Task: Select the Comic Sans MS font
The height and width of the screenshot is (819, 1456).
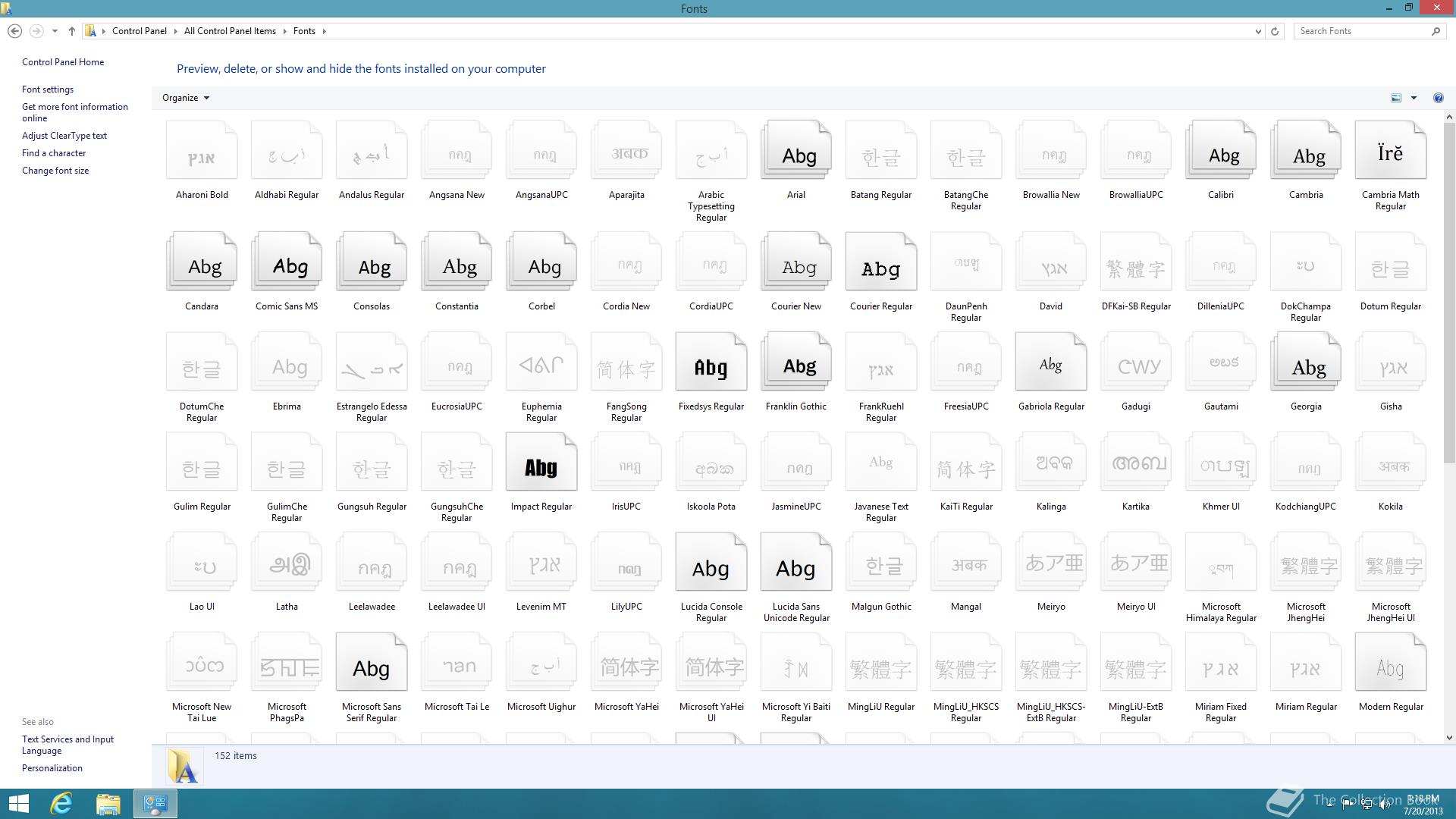Action: coord(287,262)
